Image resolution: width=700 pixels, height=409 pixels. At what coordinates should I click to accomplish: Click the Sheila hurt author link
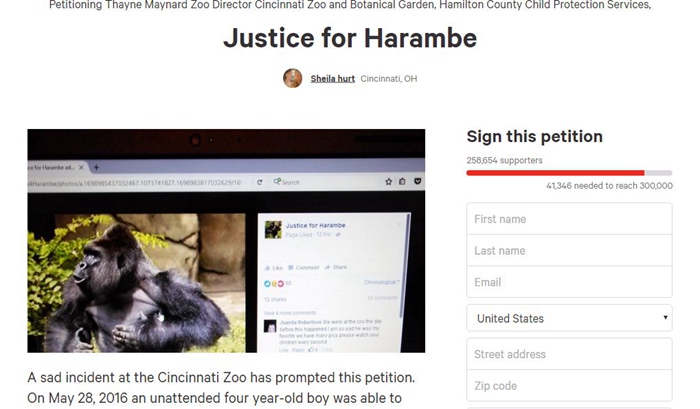[333, 79]
